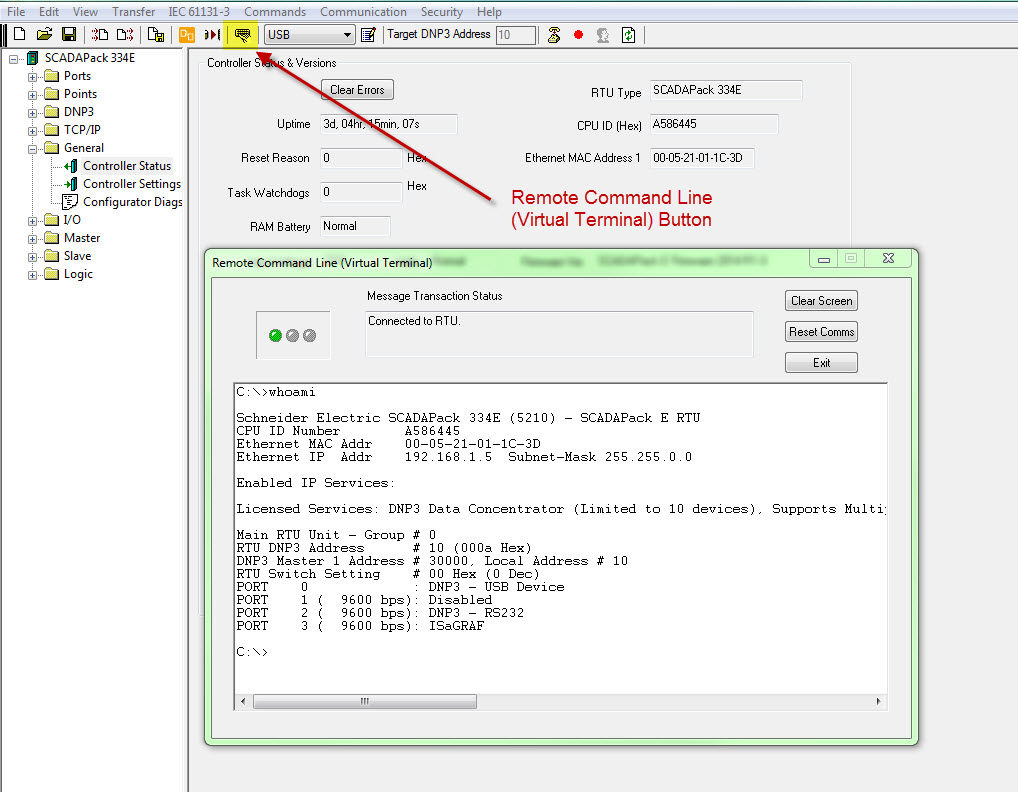Viewport: 1018px width, 792px height.
Task: Click the orange overlapping squares toolbar icon
Action: (x=187, y=35)
